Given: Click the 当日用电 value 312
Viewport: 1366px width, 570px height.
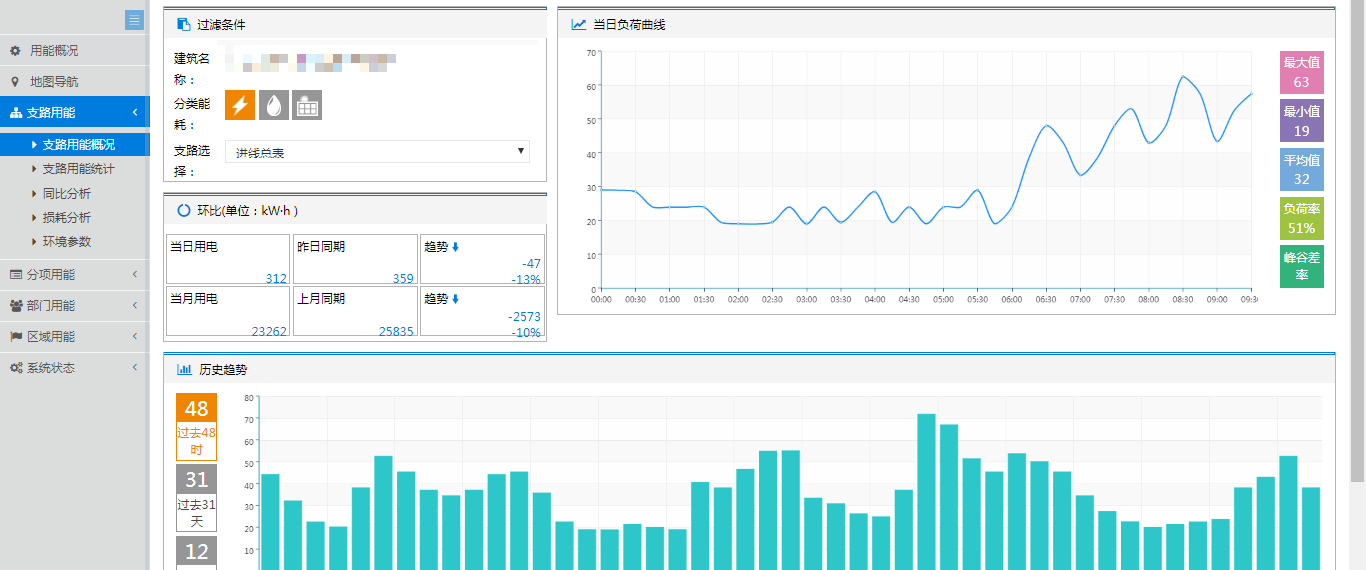Looking at the screenshot, I should 276,279.
